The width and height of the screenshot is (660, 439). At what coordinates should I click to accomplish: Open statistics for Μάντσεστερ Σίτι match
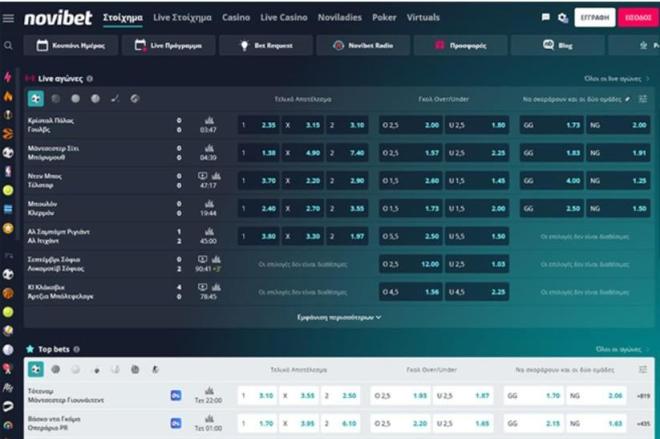click(209, 149)
